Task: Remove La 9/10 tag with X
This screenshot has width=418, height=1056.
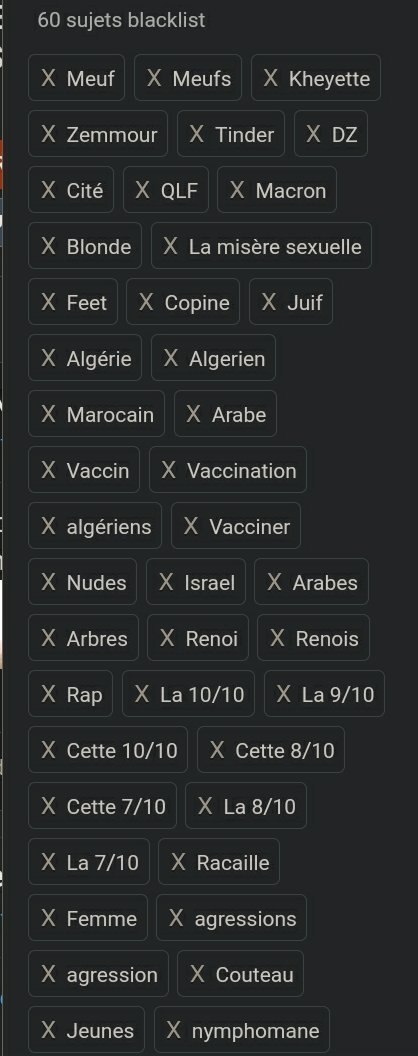Action: click(x=284, y=693)
